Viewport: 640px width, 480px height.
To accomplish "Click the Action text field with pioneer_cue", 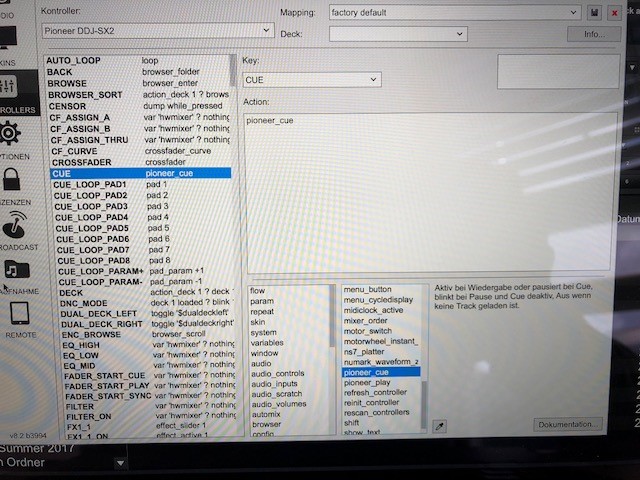I will click(x=429, y=193).
